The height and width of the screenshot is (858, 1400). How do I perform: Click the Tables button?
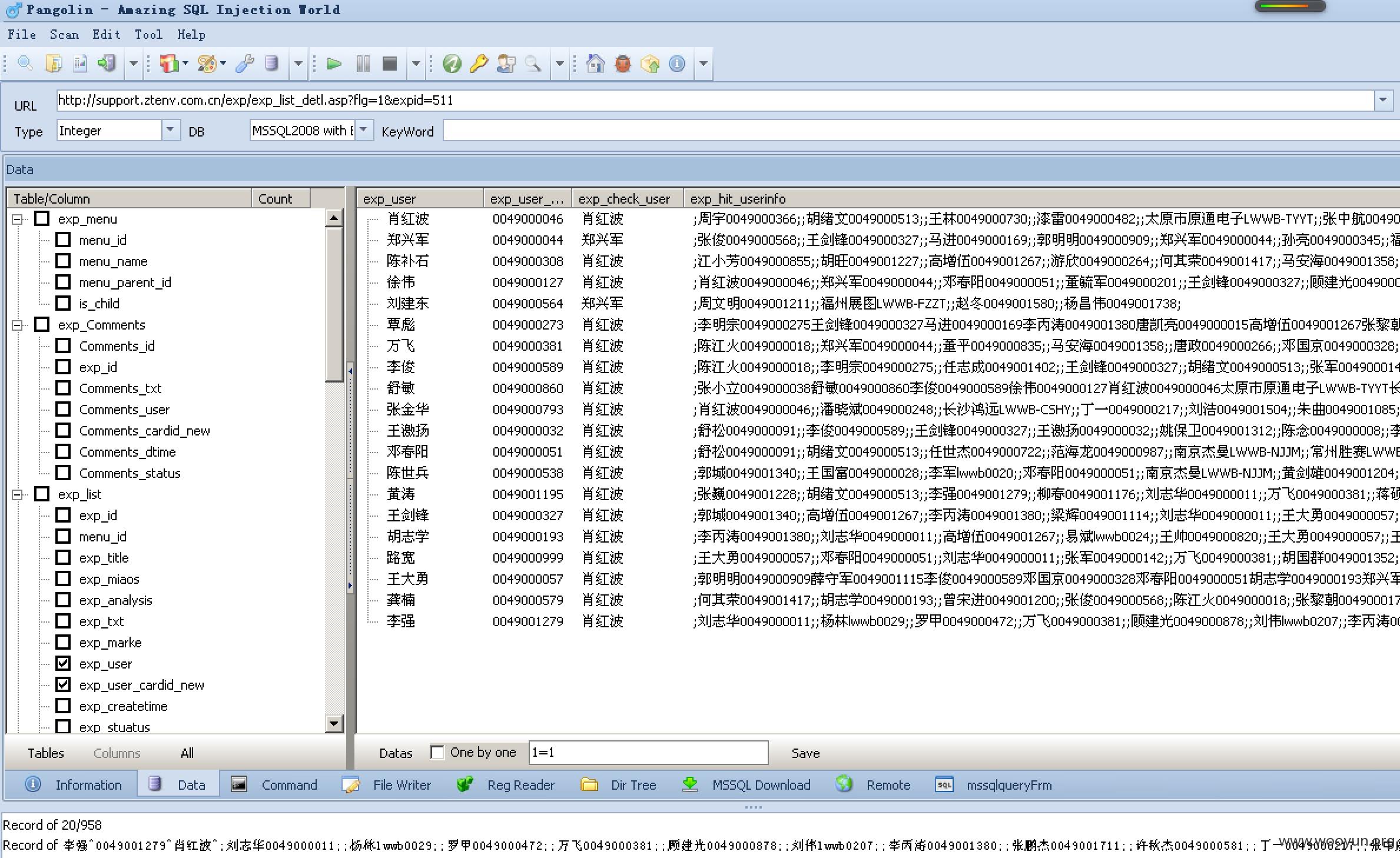point(46,753)
